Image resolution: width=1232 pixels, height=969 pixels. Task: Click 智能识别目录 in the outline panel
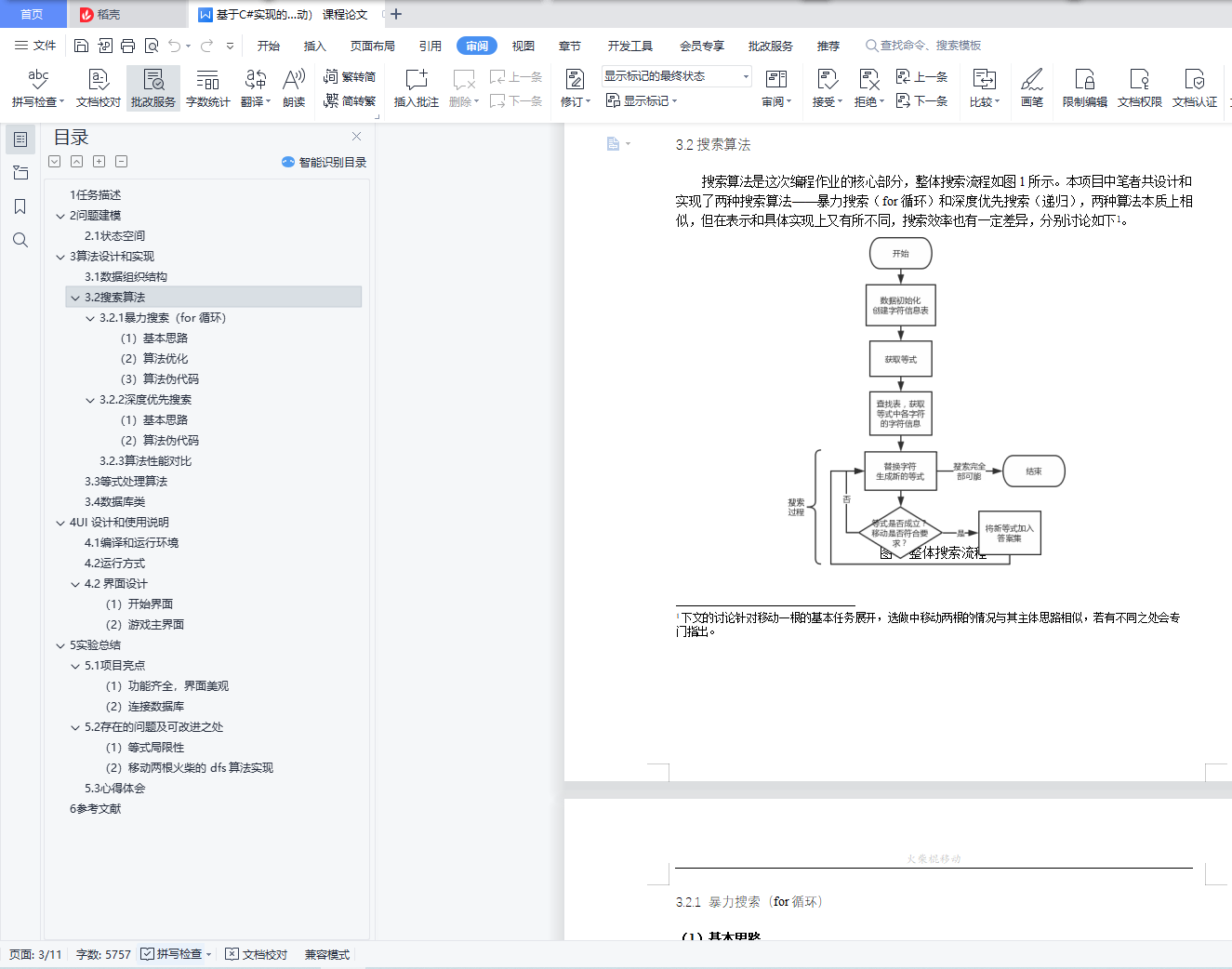(x=324, y=162)
